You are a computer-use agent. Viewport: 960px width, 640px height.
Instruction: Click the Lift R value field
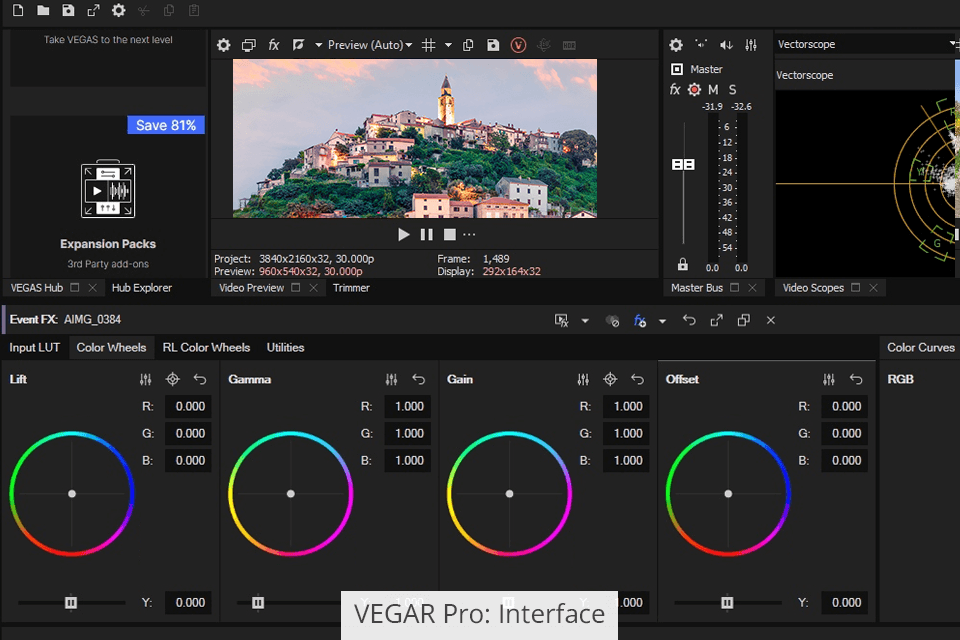189,406
